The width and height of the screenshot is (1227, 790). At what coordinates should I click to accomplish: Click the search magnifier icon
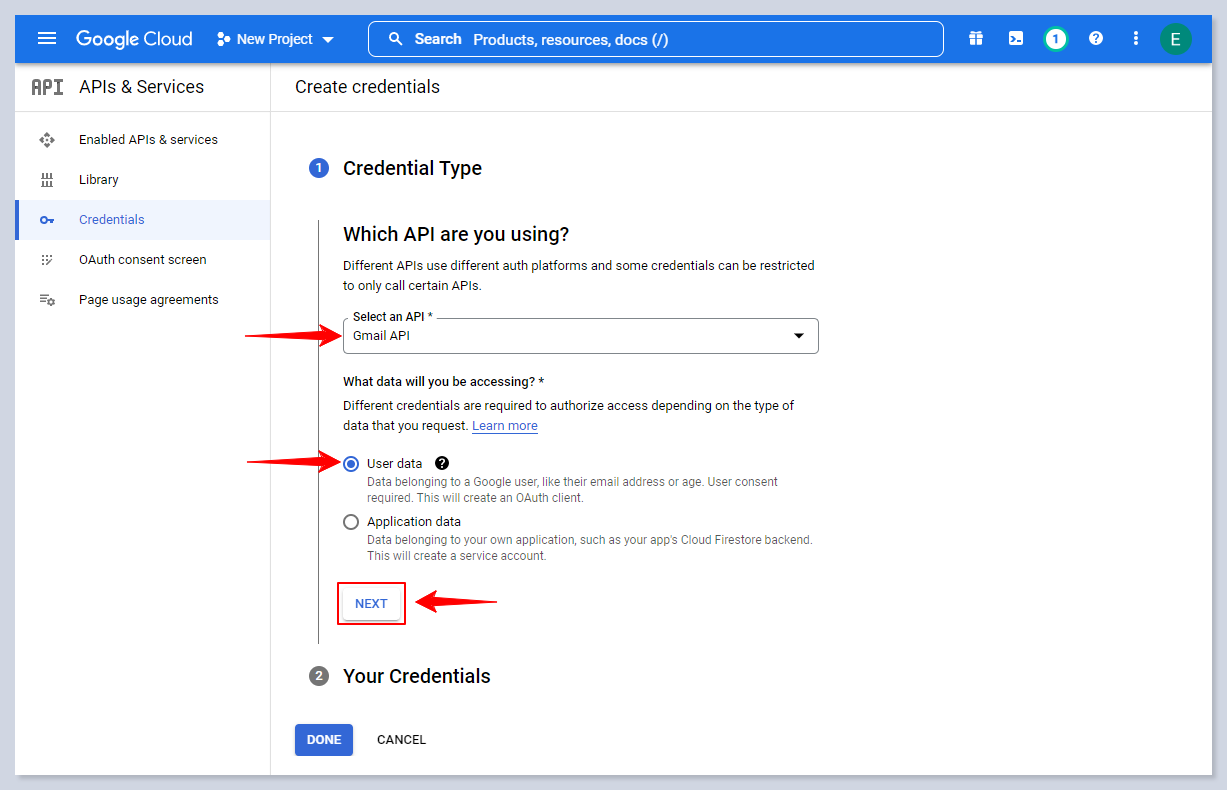(x=395, y=39)
